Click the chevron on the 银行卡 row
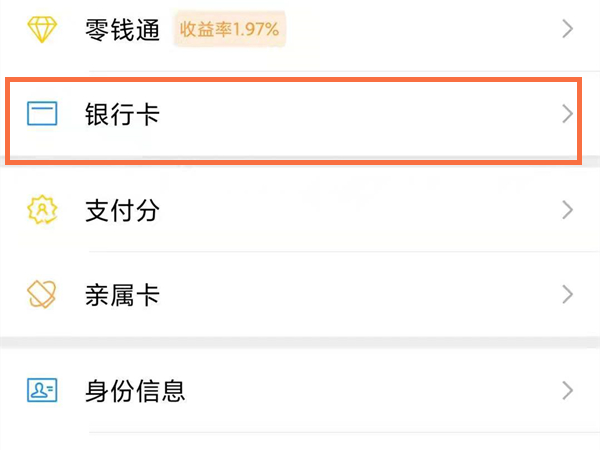The height and width of the screenshot is (450, 600). [x=567, y=114]
